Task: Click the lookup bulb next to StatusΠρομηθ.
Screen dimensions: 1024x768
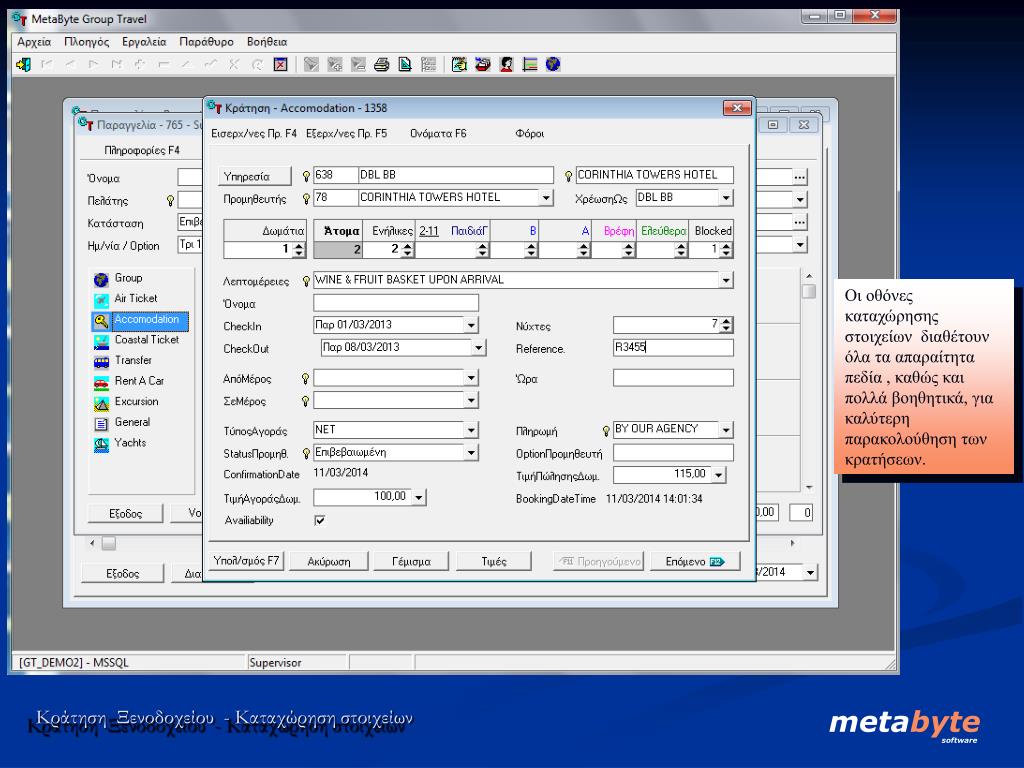Action: [x=306, y=453]
